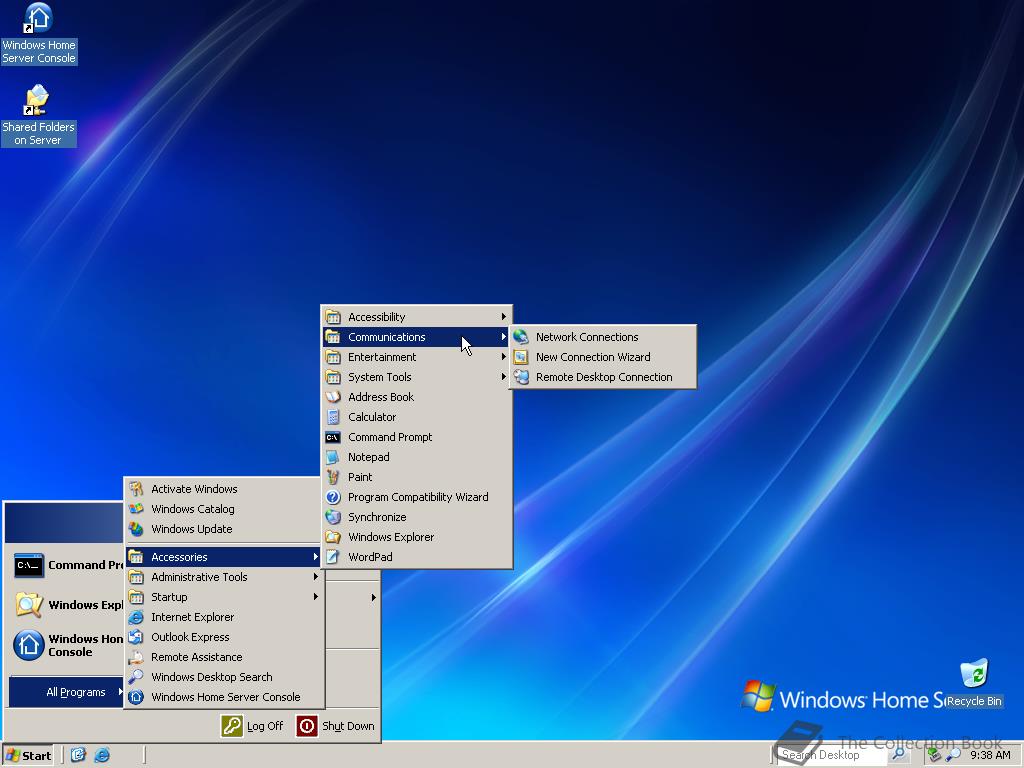Image resolution: width=1024 pixels, height=768 pixels.
Task: Expand the Entertainment submenu arrow
Action: pyautogui.click(x=504, y=357)
